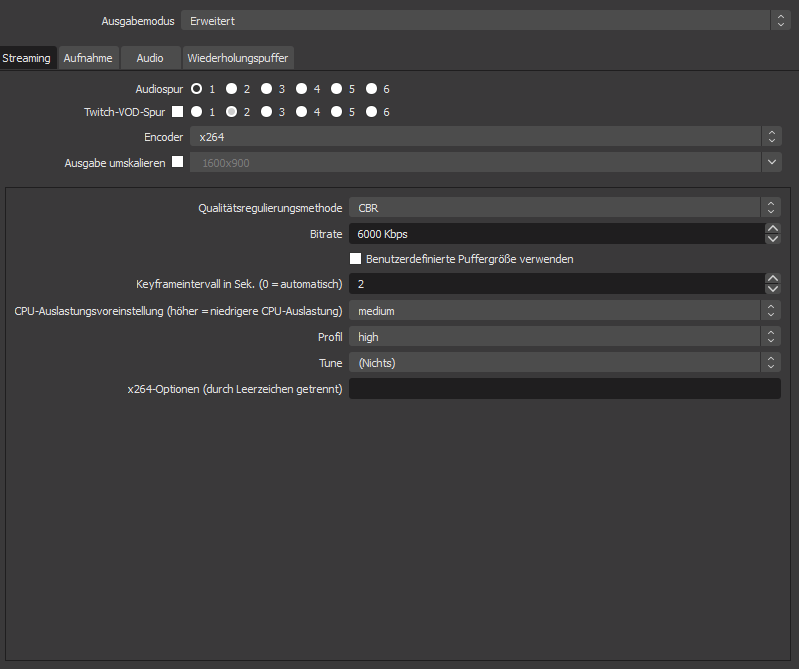Open the Ausgabemodus dropdown

(x=486, y=21)
